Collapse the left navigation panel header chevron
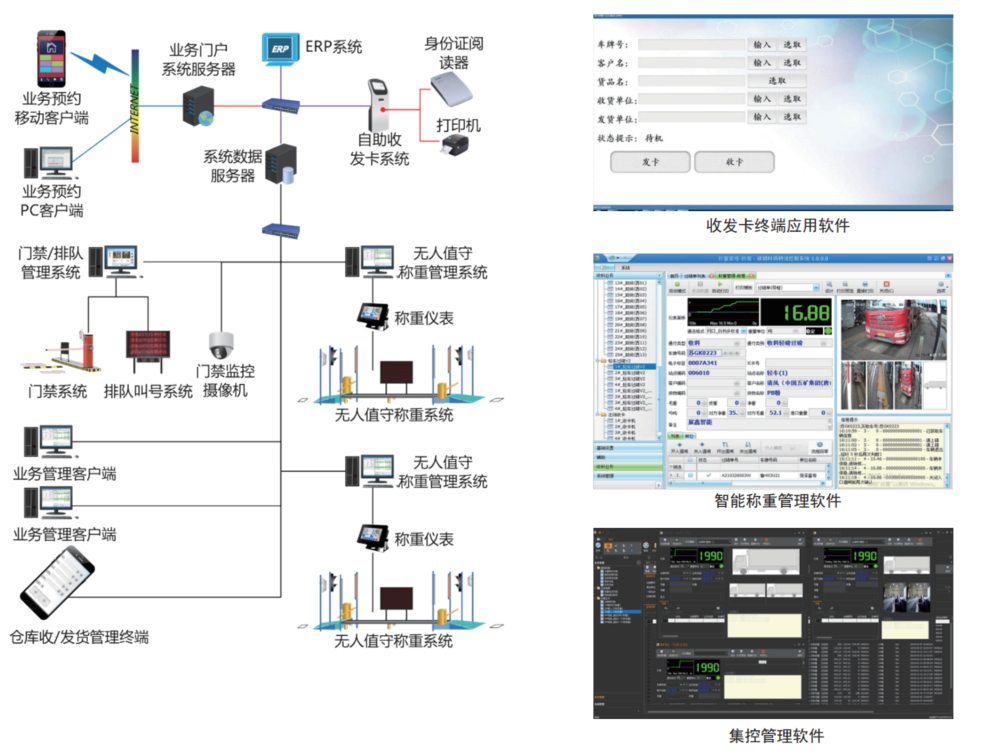Image resolution: width=990 pixels, height=753 pixels. coord(659,276)
